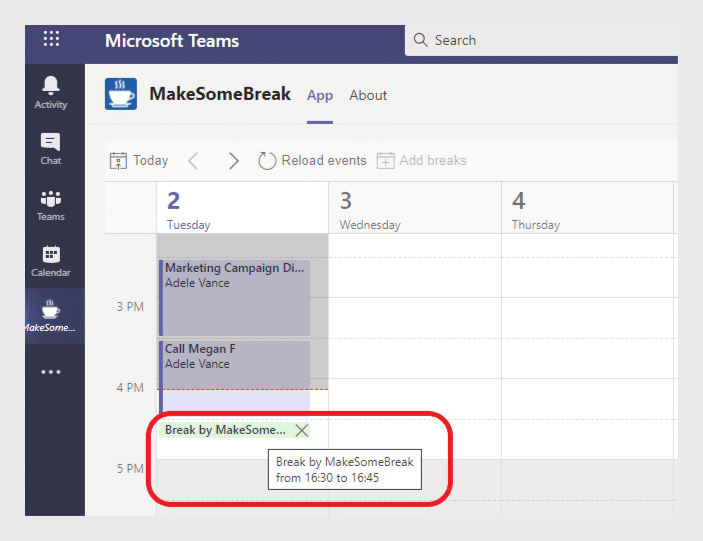
Task: Open Chat in the left sidebar
Action: coord(51,149)
